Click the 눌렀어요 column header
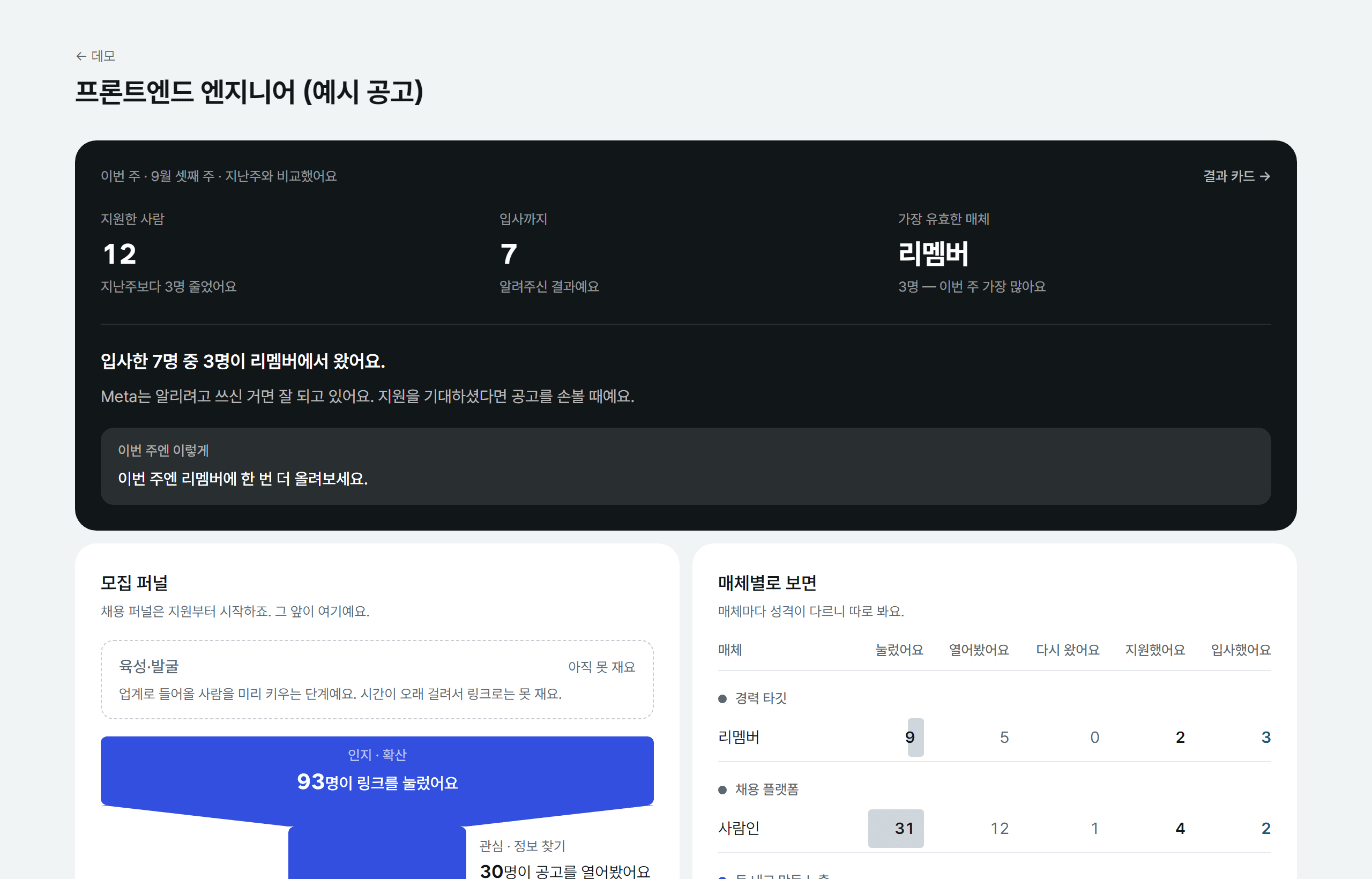The image size is (1372, 879). 899,650
